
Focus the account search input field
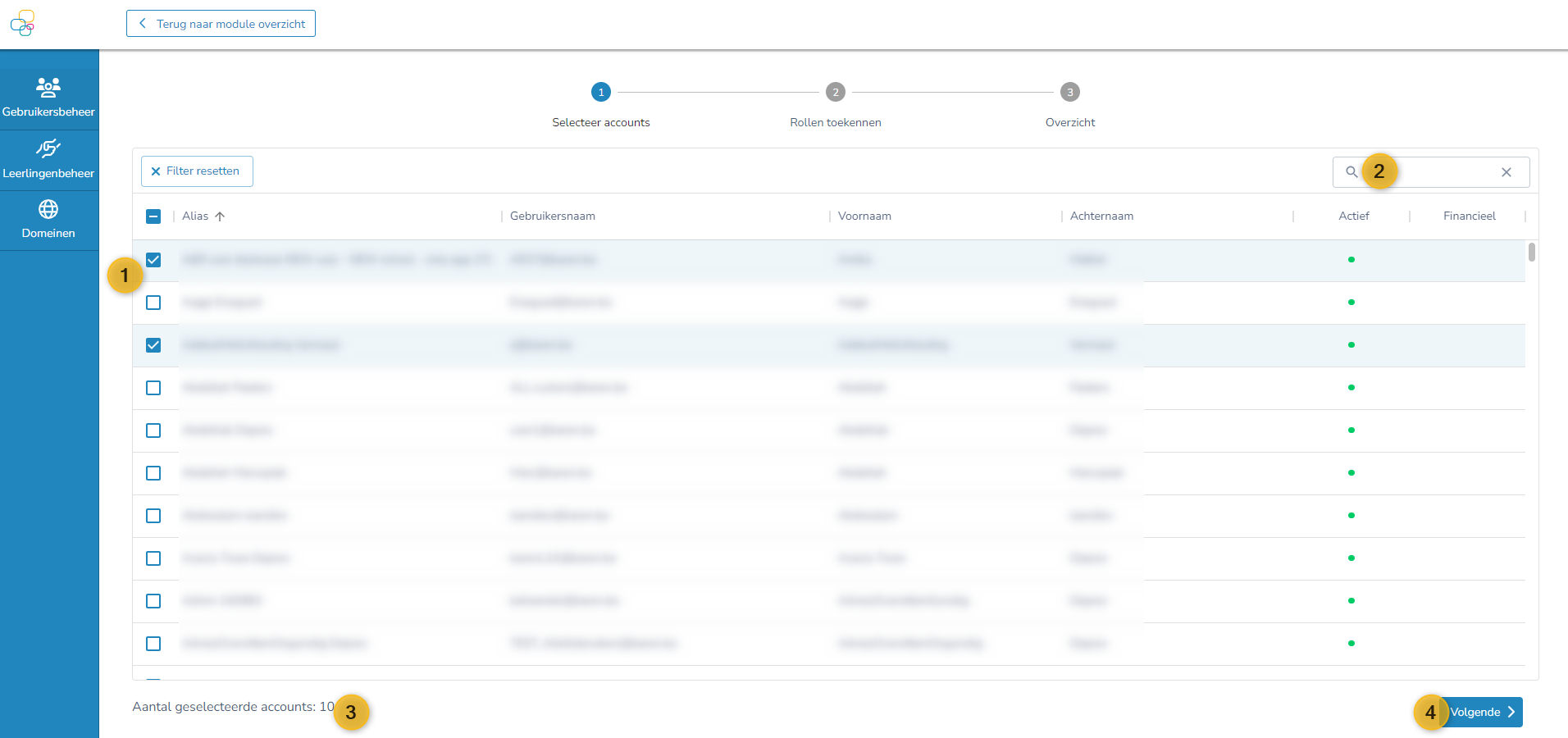tap(1431, 172)
